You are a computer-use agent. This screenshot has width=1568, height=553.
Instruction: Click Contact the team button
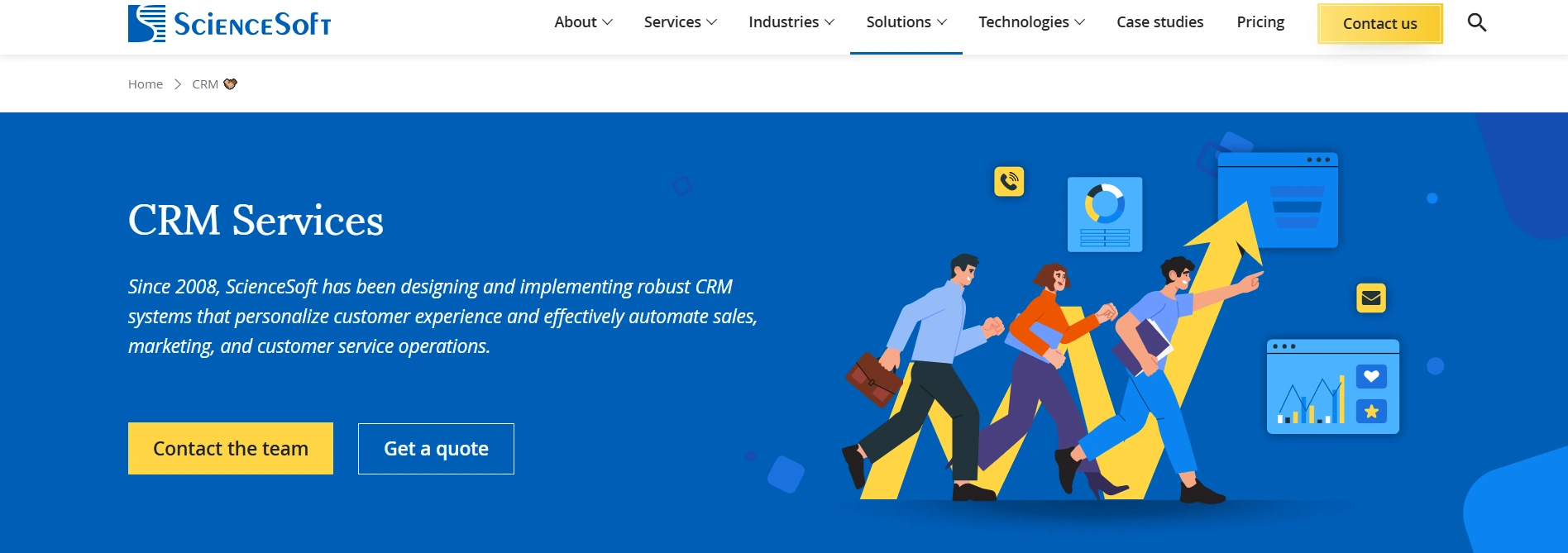pyautogui.click(x=231, y=448)
